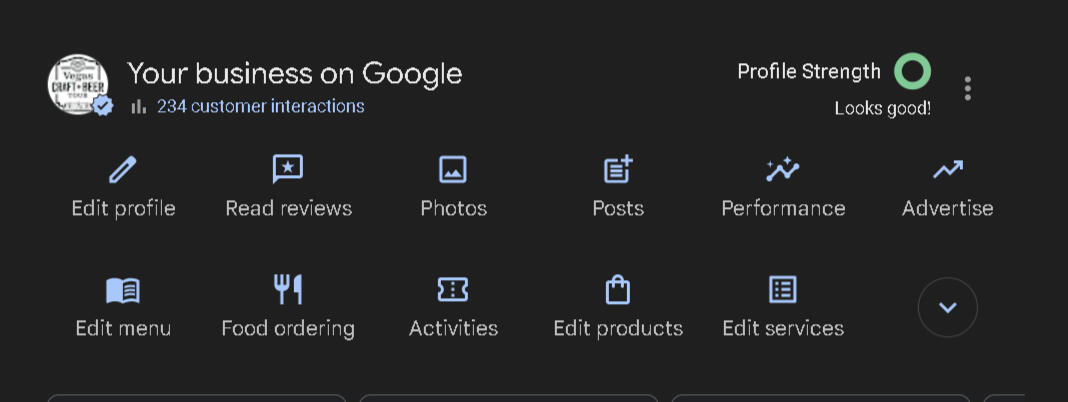Click the Profile Strength label

pyautogui.click(x=809, y=71)
